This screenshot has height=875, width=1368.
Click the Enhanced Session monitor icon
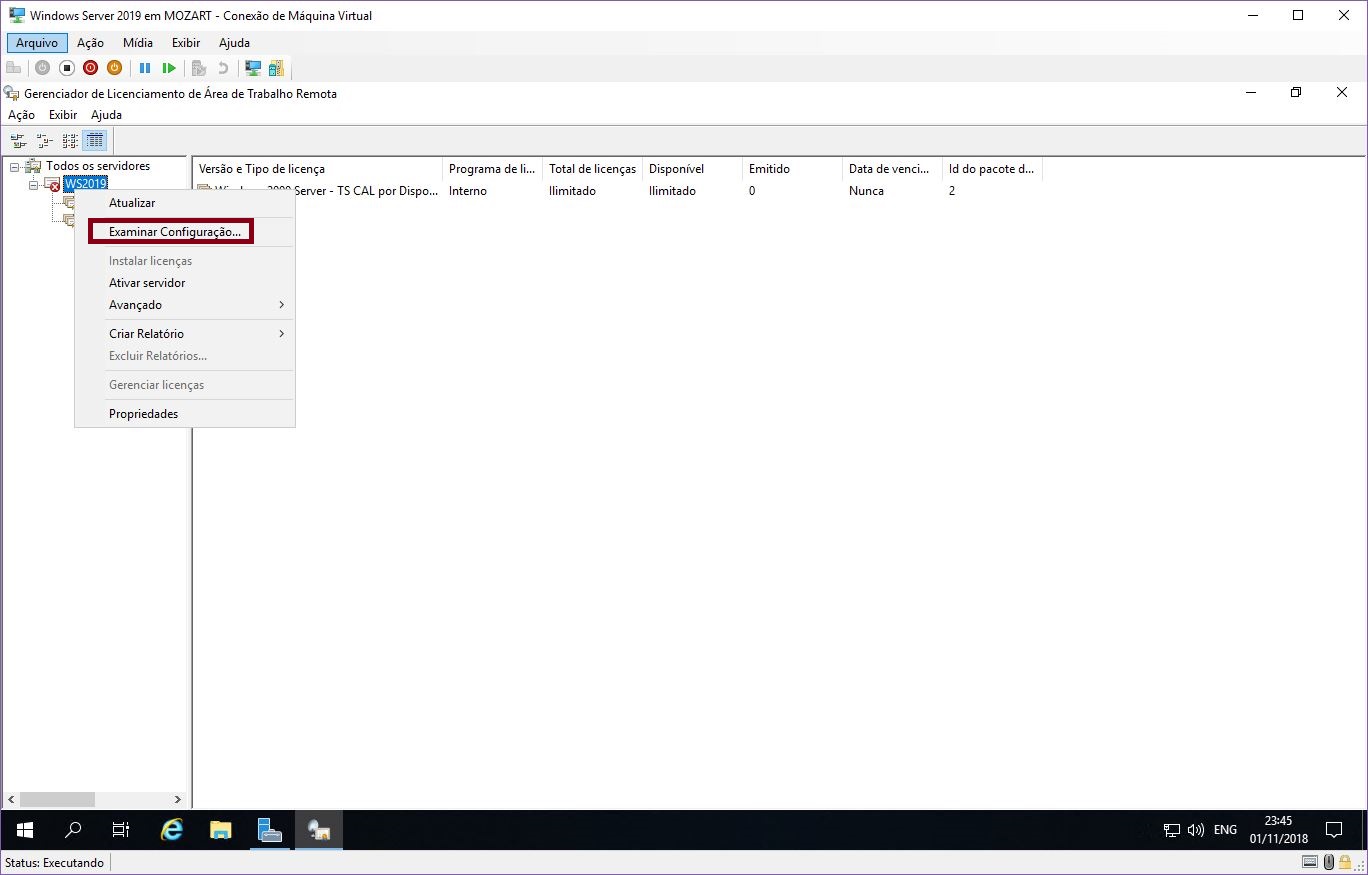pyautogui.click(x=253, y=68)
